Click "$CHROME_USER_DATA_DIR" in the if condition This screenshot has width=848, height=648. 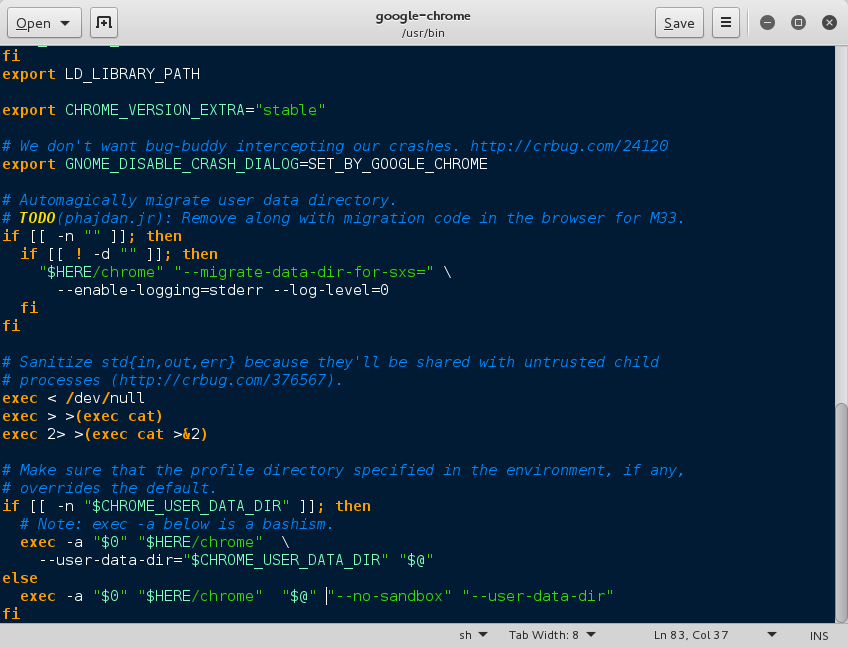click(x=187, y=506)
